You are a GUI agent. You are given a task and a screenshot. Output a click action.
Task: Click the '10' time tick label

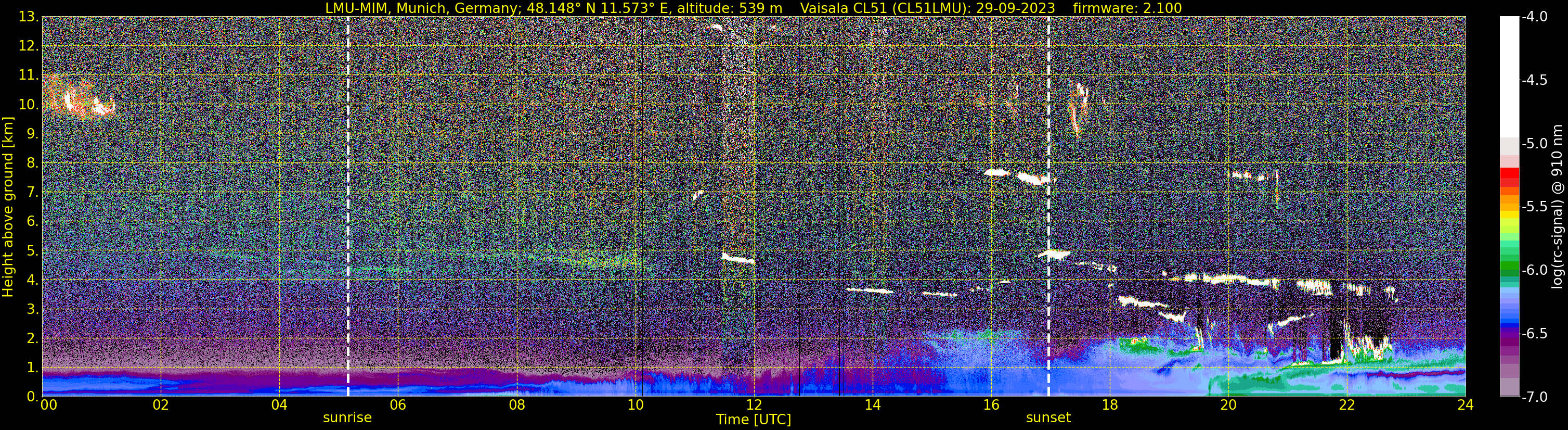point(635,405)
